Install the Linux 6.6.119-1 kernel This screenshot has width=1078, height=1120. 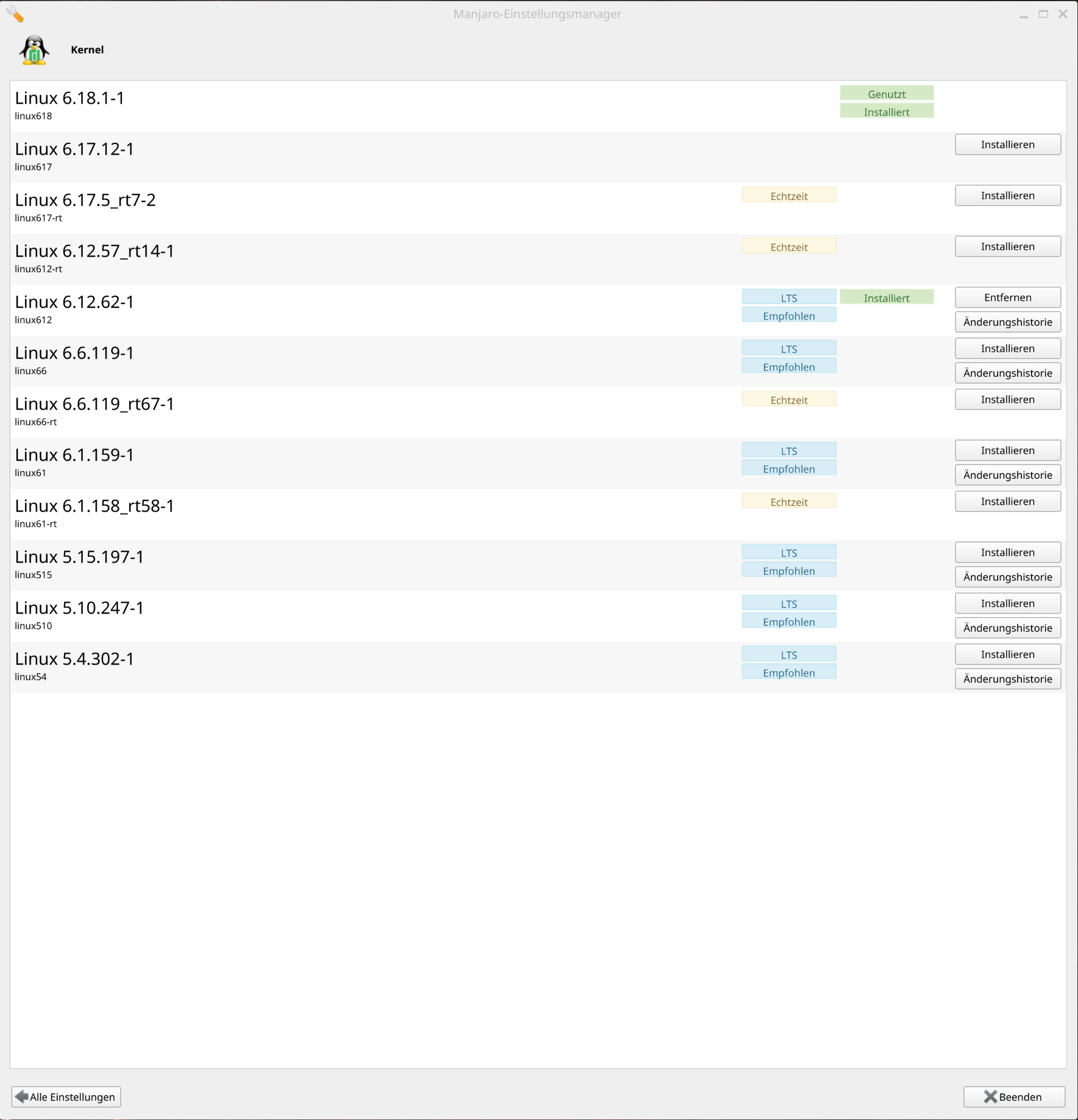(x=1007, y=348)
